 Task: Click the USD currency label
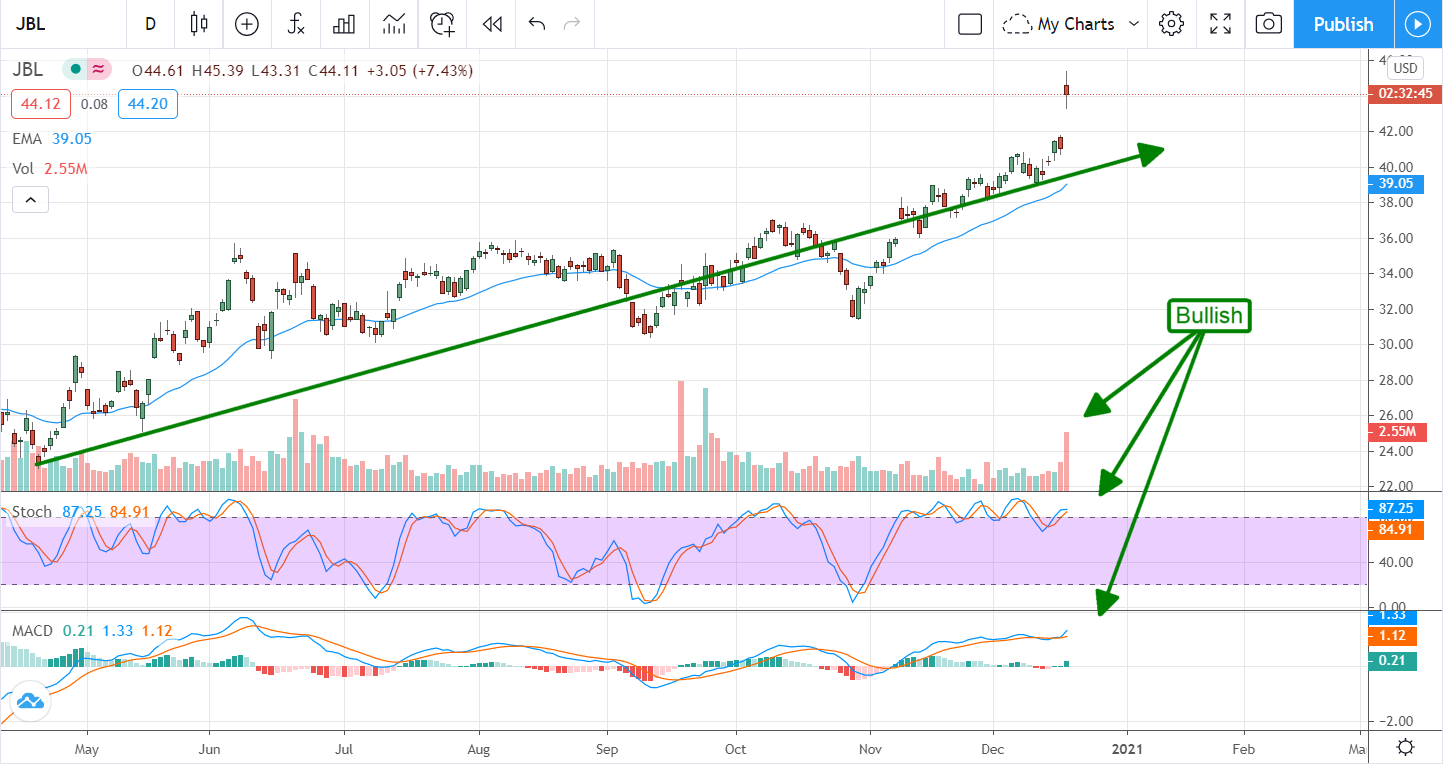pos(1405,68)
